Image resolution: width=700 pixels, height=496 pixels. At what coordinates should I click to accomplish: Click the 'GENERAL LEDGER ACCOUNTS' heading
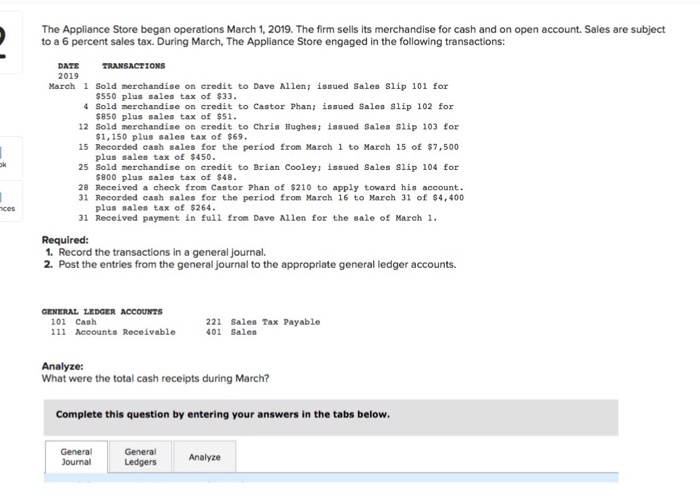[x=102, y=312]
